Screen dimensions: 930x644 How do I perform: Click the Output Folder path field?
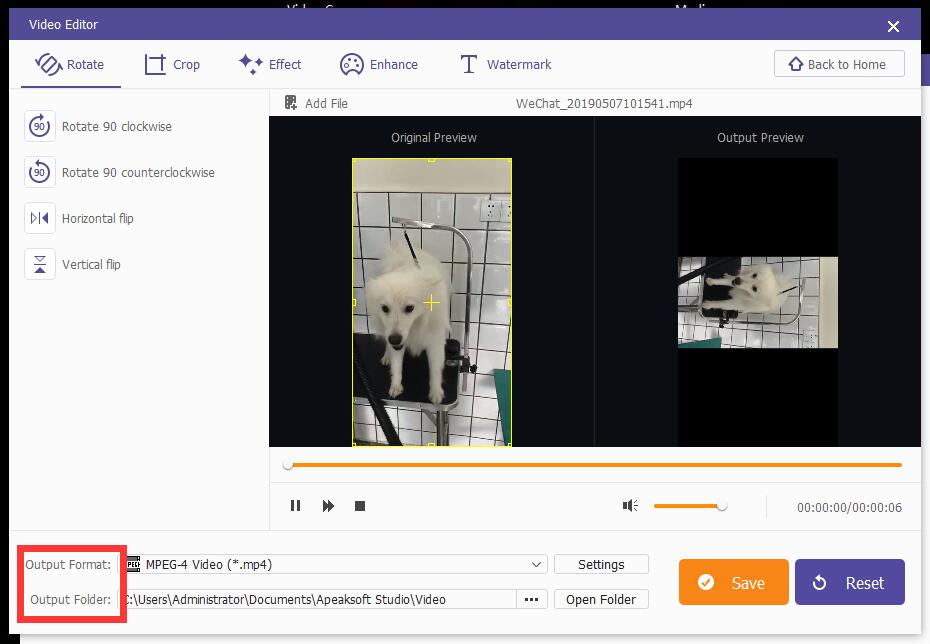(x=319, y=600)
